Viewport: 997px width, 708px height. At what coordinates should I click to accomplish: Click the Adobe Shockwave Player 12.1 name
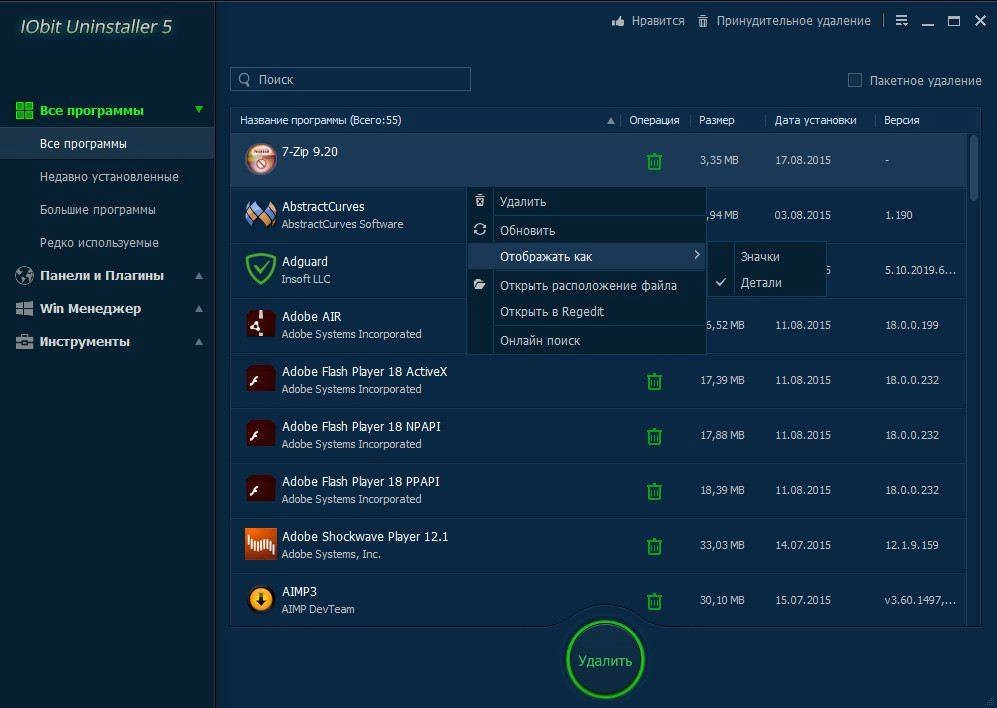tap(365, 537)
